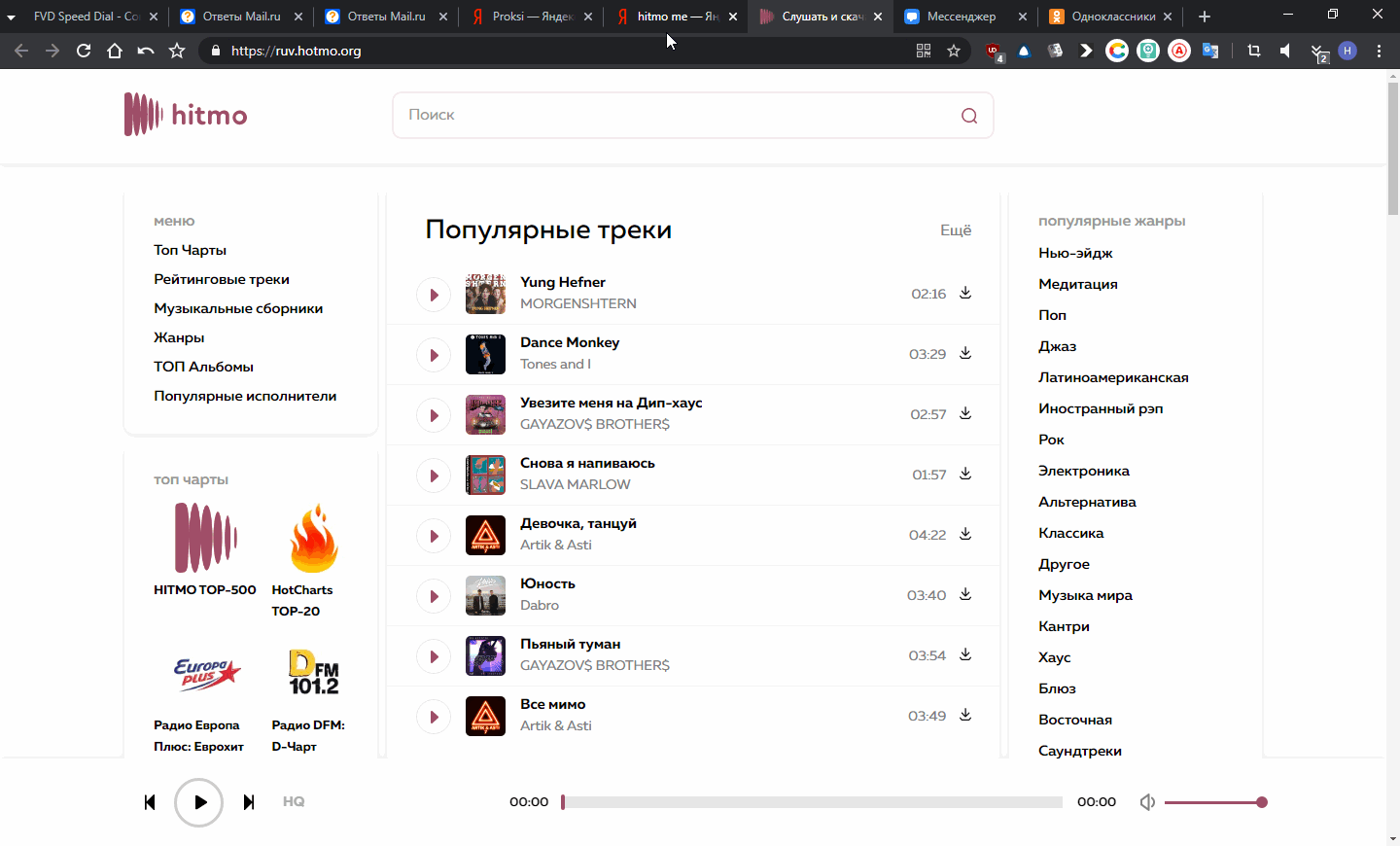
Task: Download Девочка, танцуй
Action: point(965,534)
